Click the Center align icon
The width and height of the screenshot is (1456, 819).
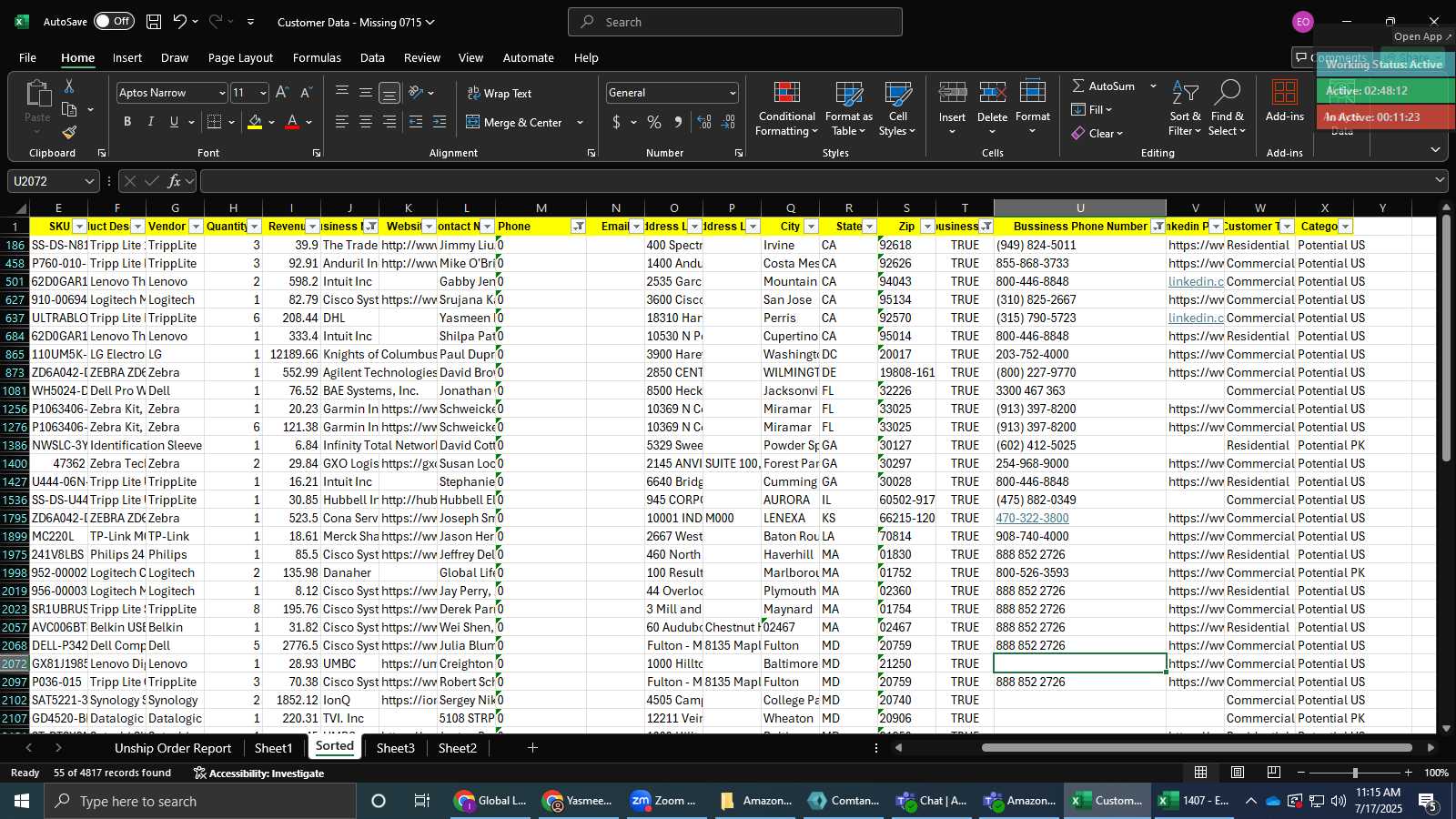[x=366, y=122]
